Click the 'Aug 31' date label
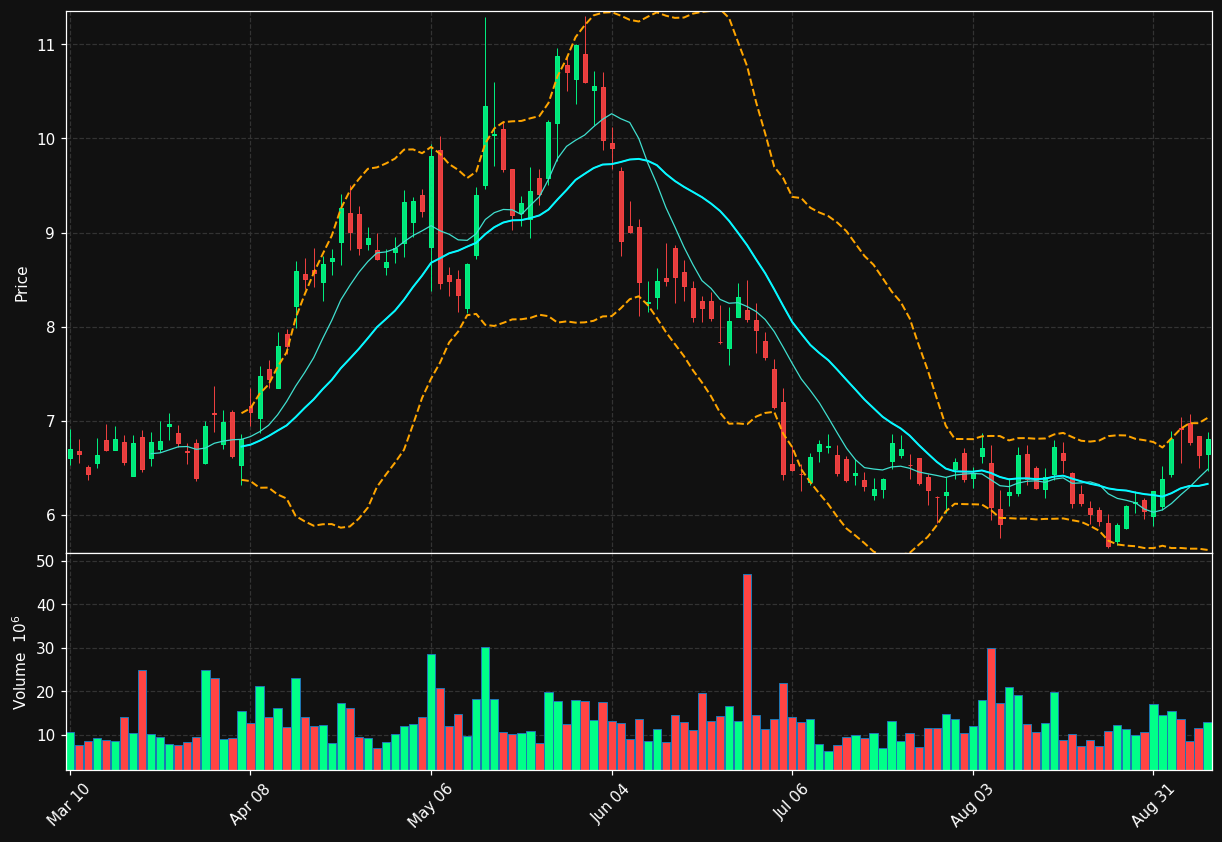This screenshot has width=1222, height=842. pyautogui.click(x=1152, y=804)
